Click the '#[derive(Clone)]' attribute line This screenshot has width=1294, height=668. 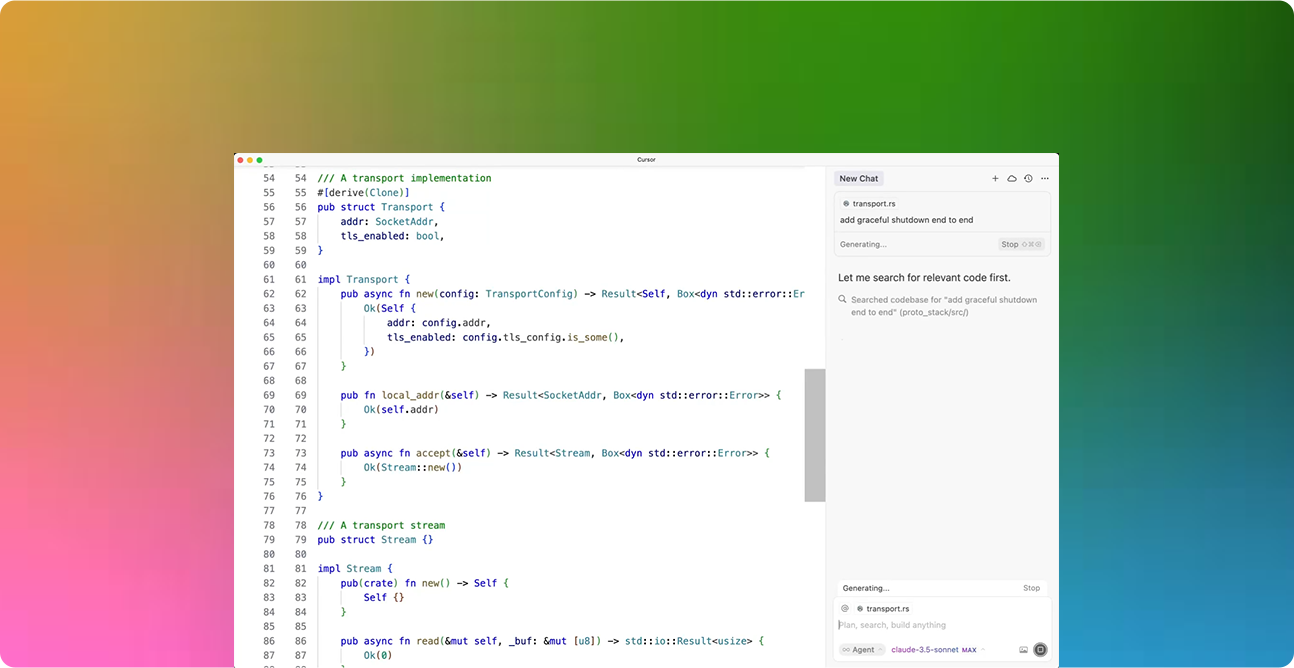click(x=363, y=192)
